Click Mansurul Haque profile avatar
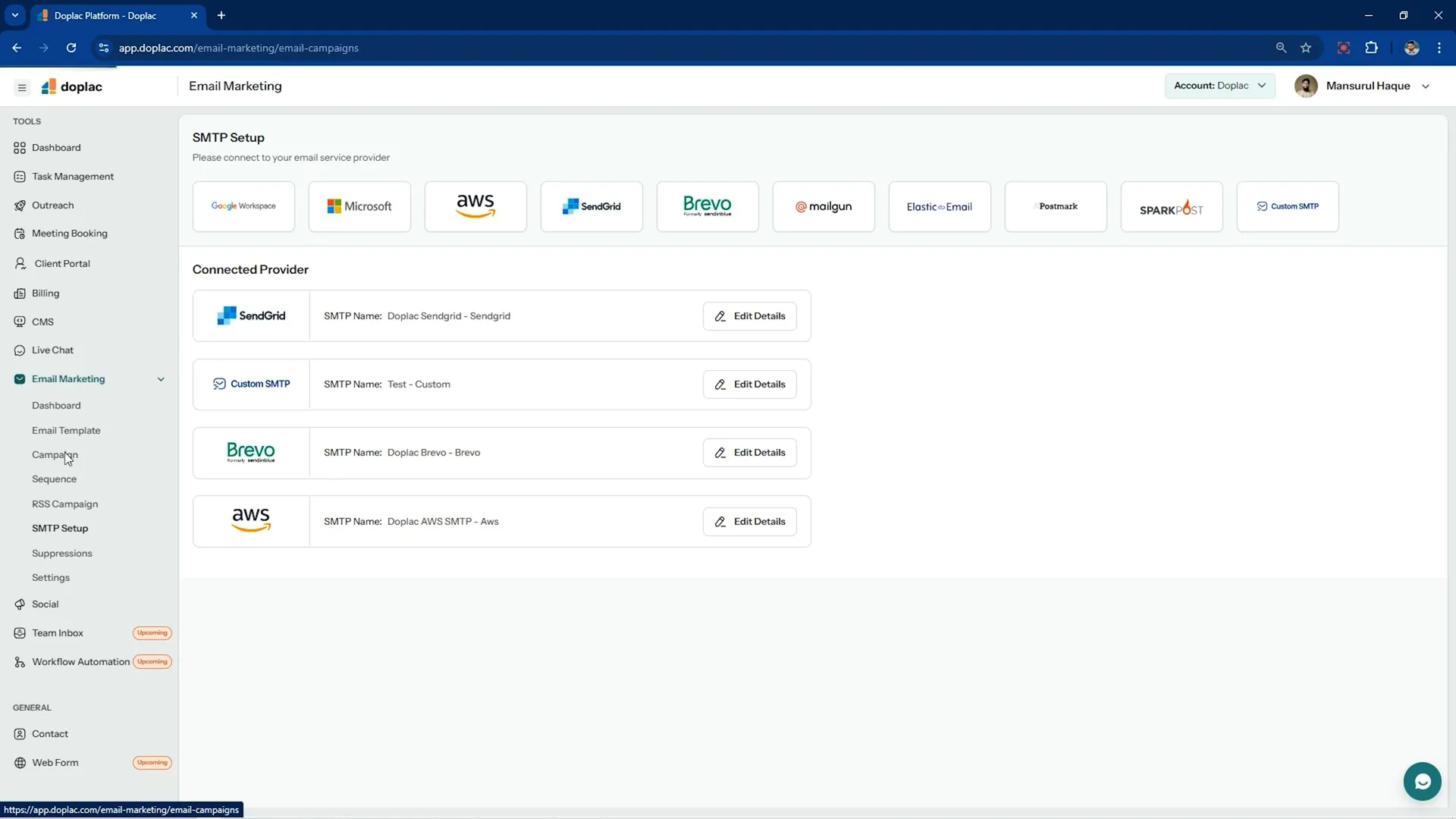This screenshot has width=1456, height=819. coord(1306,86)
